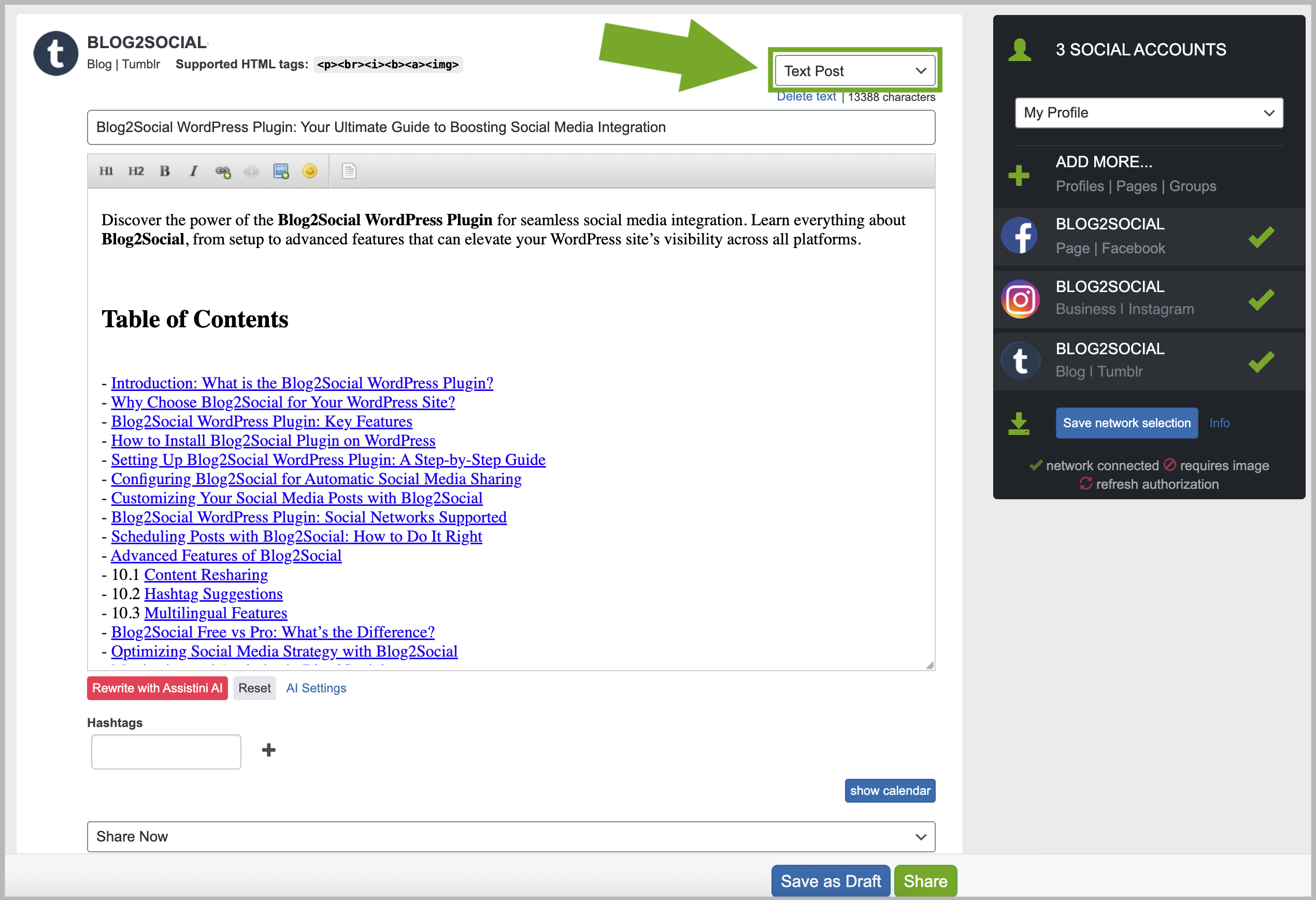Viewport: 1316px width, 900px height.
Task: Click the insert link icon
Action: click(223, 171)
